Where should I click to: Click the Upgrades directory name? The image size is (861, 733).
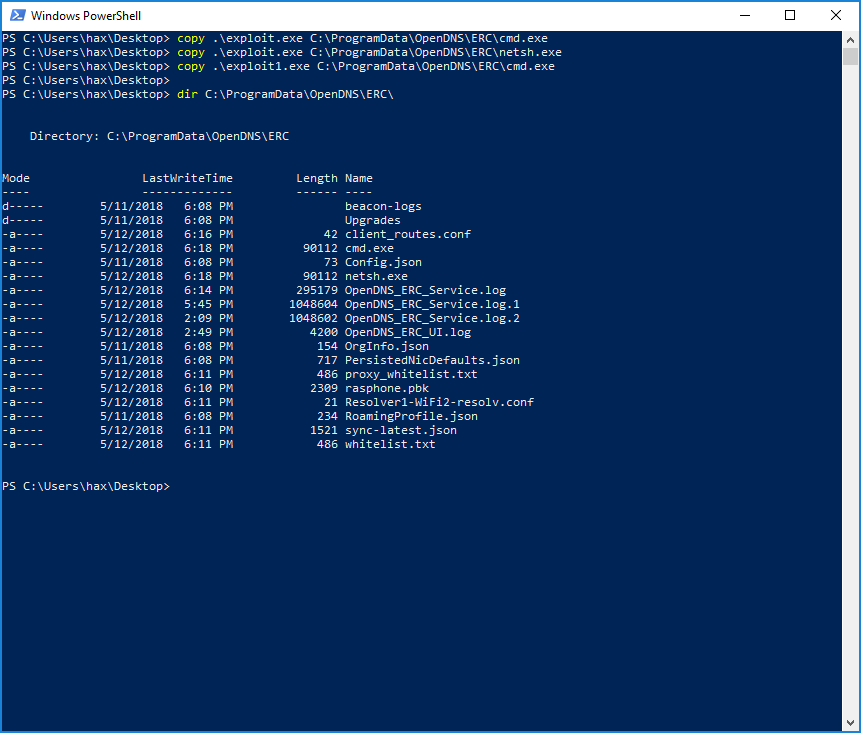(x=373, y=220)
